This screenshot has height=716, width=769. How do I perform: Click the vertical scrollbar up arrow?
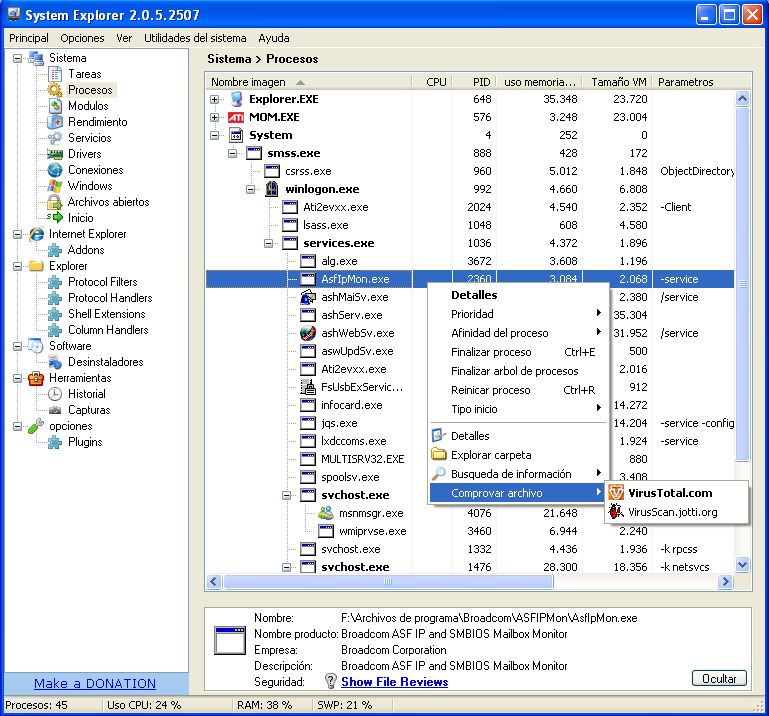pos(743,99)
